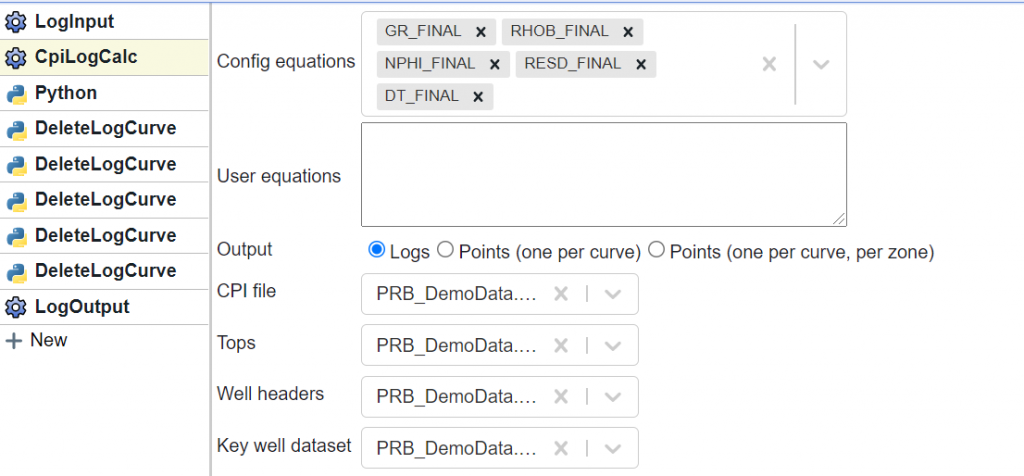The height and width of the screenshot is (476, 1024).
Task: Select the Logs output radio button
Action: pos(376,249)
